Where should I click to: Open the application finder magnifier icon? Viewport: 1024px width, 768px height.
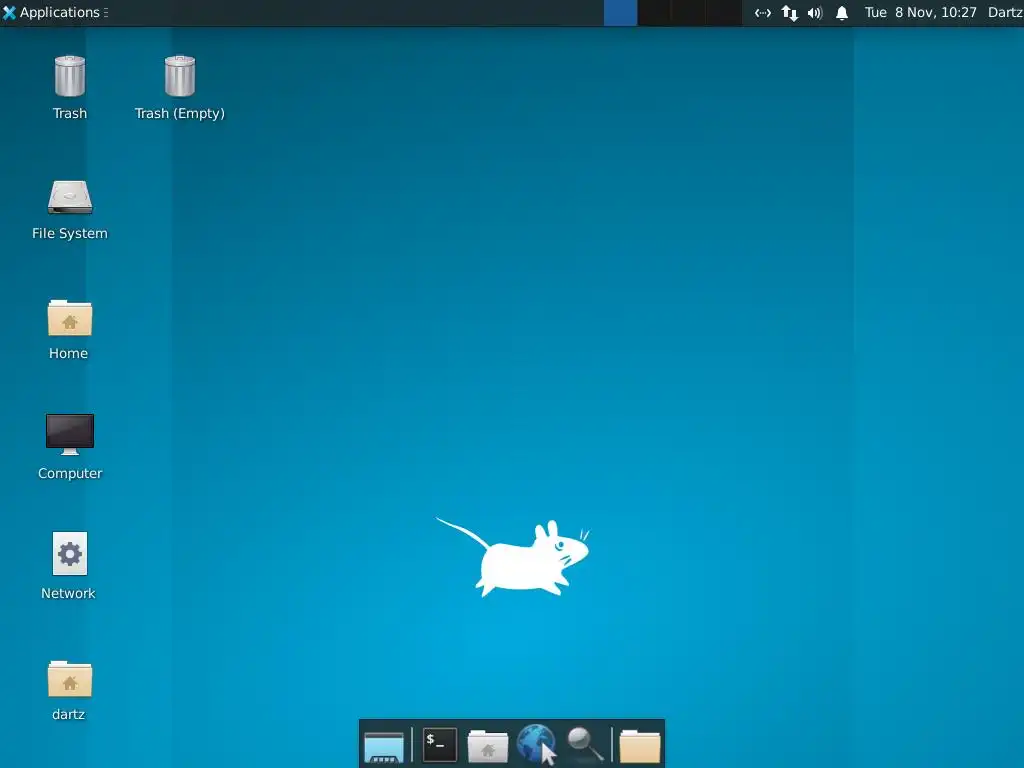click(x=585, y=744)
